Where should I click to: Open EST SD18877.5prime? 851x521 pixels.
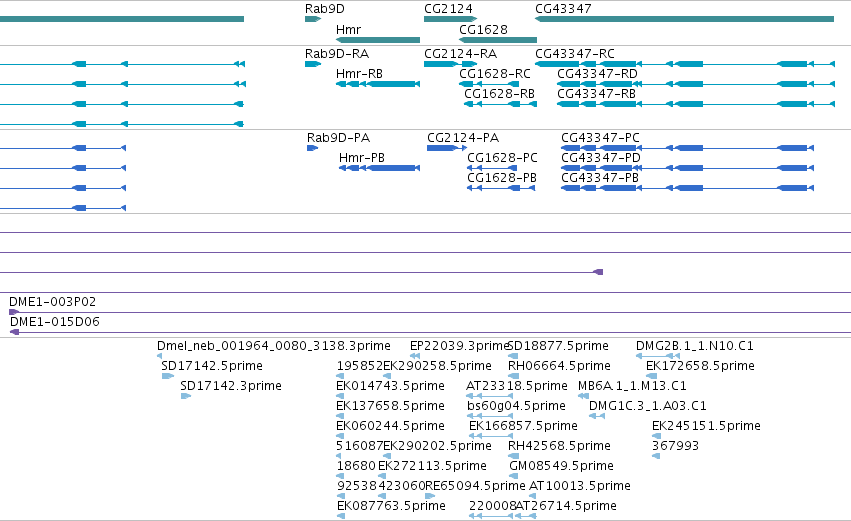(558, 346)
